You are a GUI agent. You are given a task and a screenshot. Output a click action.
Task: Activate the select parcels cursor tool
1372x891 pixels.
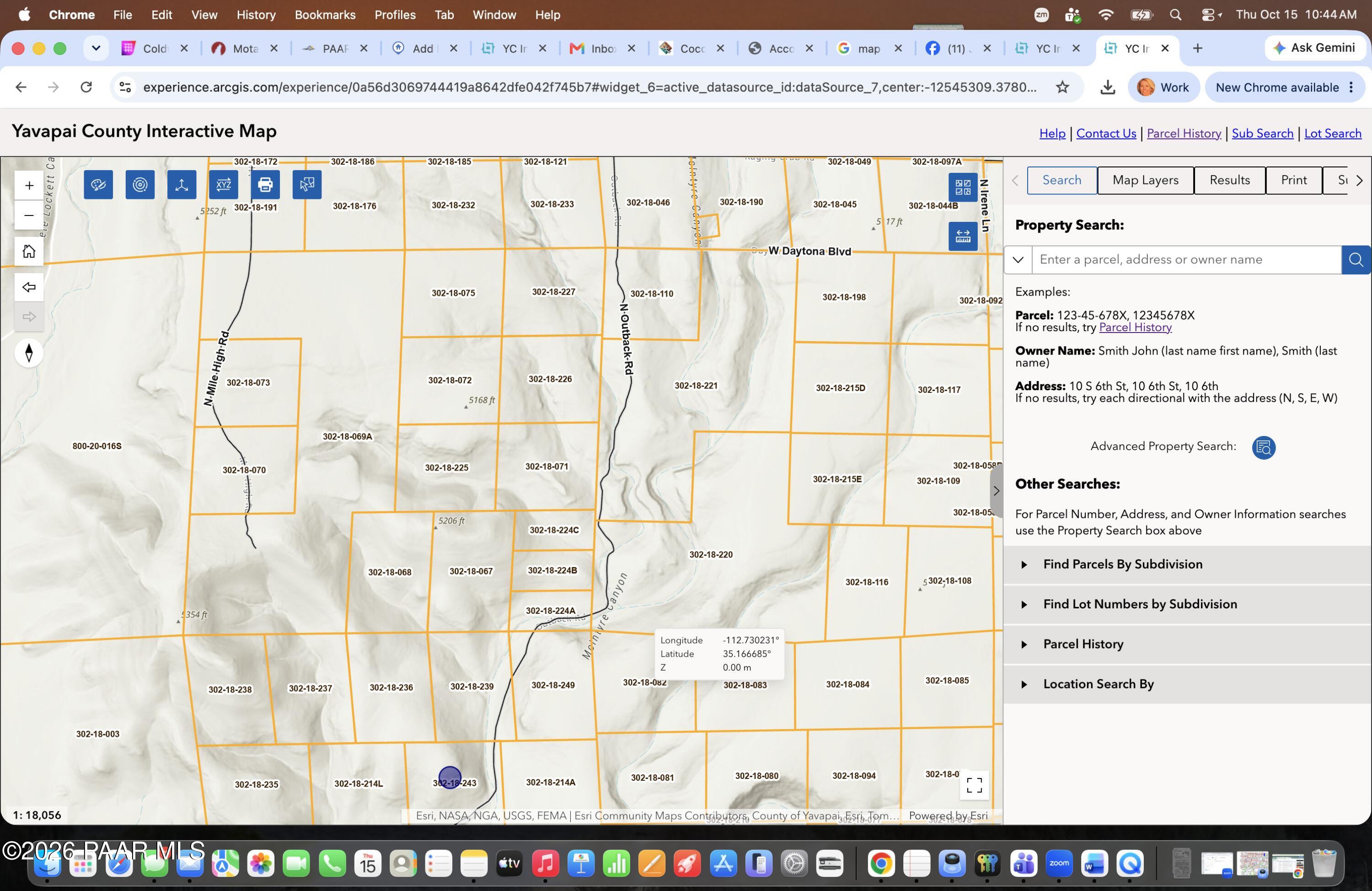(307, 184)
